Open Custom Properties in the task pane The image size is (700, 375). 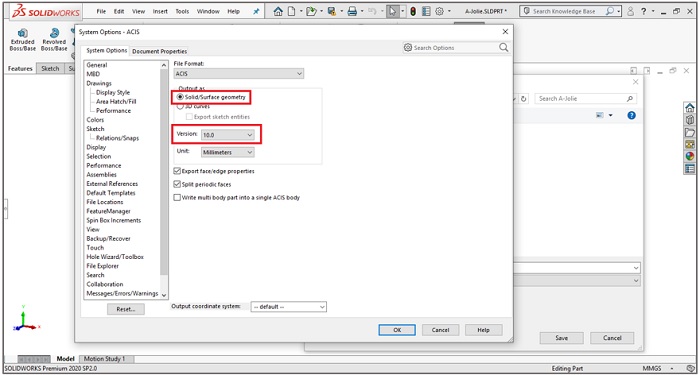(x=690, y=168)
